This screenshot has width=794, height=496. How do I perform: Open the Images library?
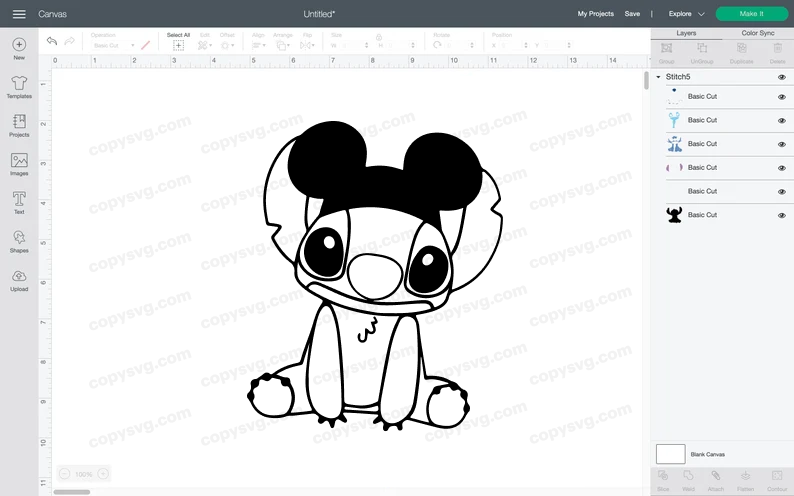(19, 164)
